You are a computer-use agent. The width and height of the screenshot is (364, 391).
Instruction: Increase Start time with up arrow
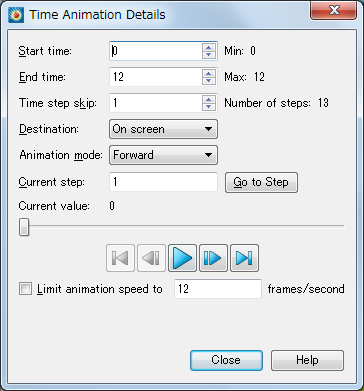(x=209, y=47)
